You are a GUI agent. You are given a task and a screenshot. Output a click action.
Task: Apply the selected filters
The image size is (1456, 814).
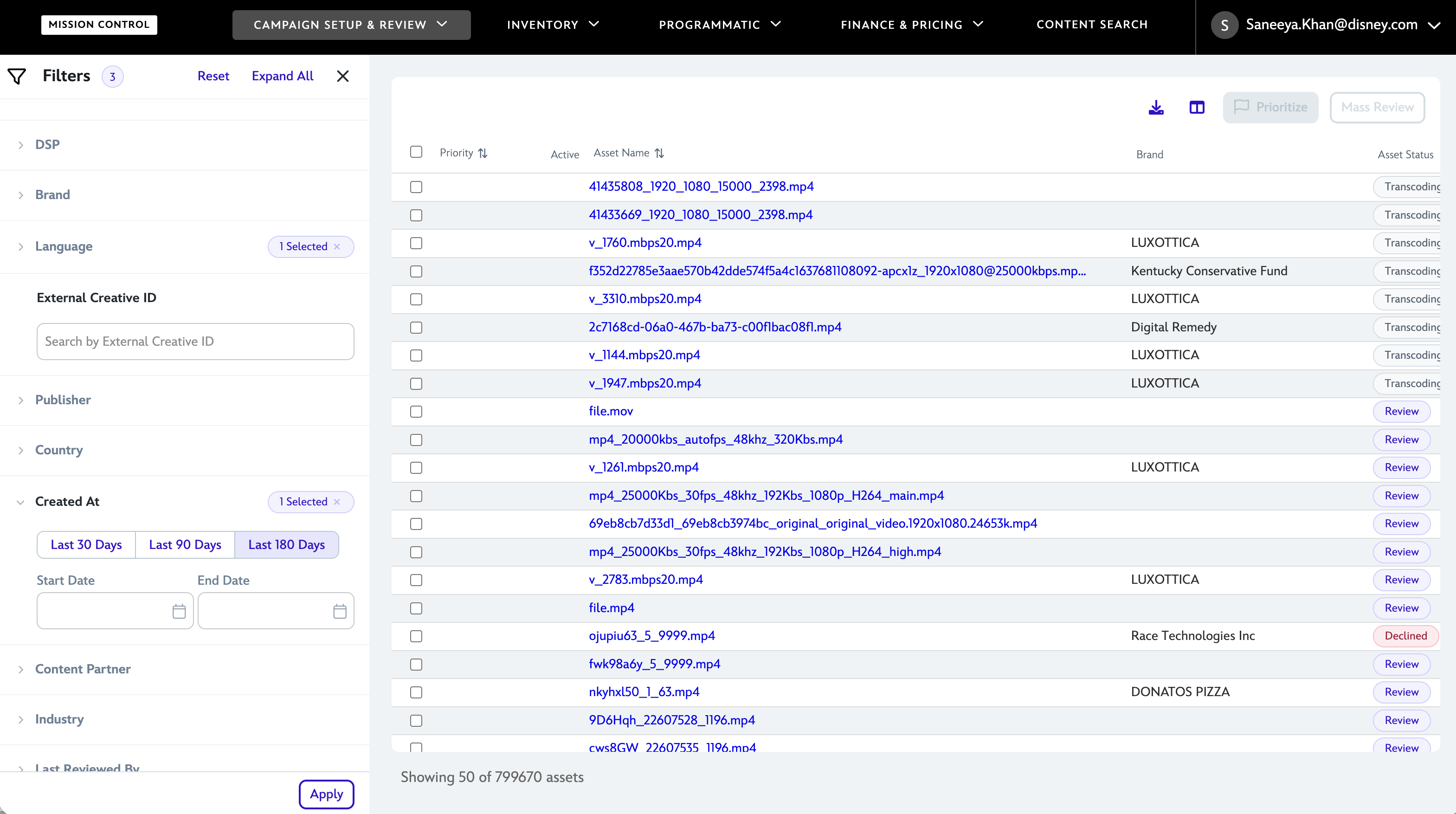click(327, 794)
